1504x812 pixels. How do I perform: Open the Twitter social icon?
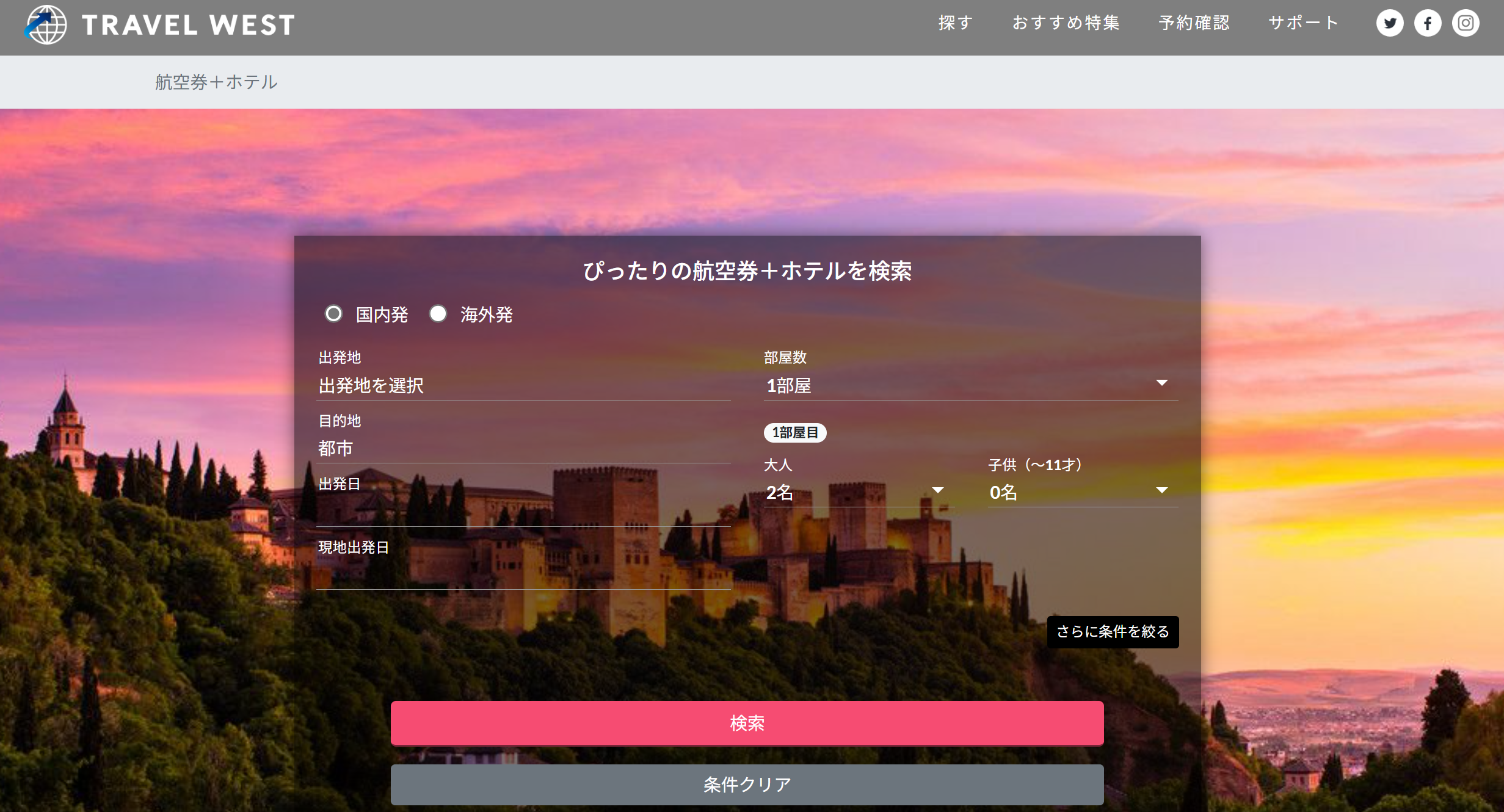coord(1390,23)
